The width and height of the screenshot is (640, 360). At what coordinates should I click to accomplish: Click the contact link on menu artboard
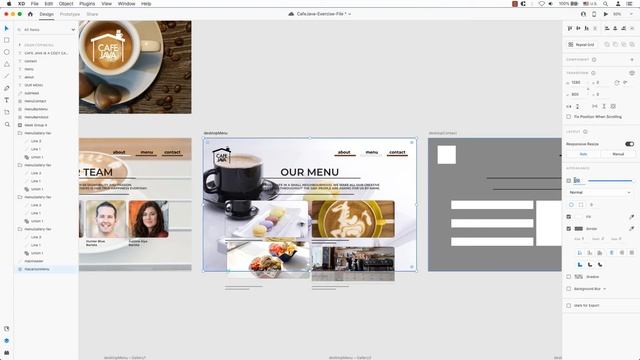click(397, 152)
